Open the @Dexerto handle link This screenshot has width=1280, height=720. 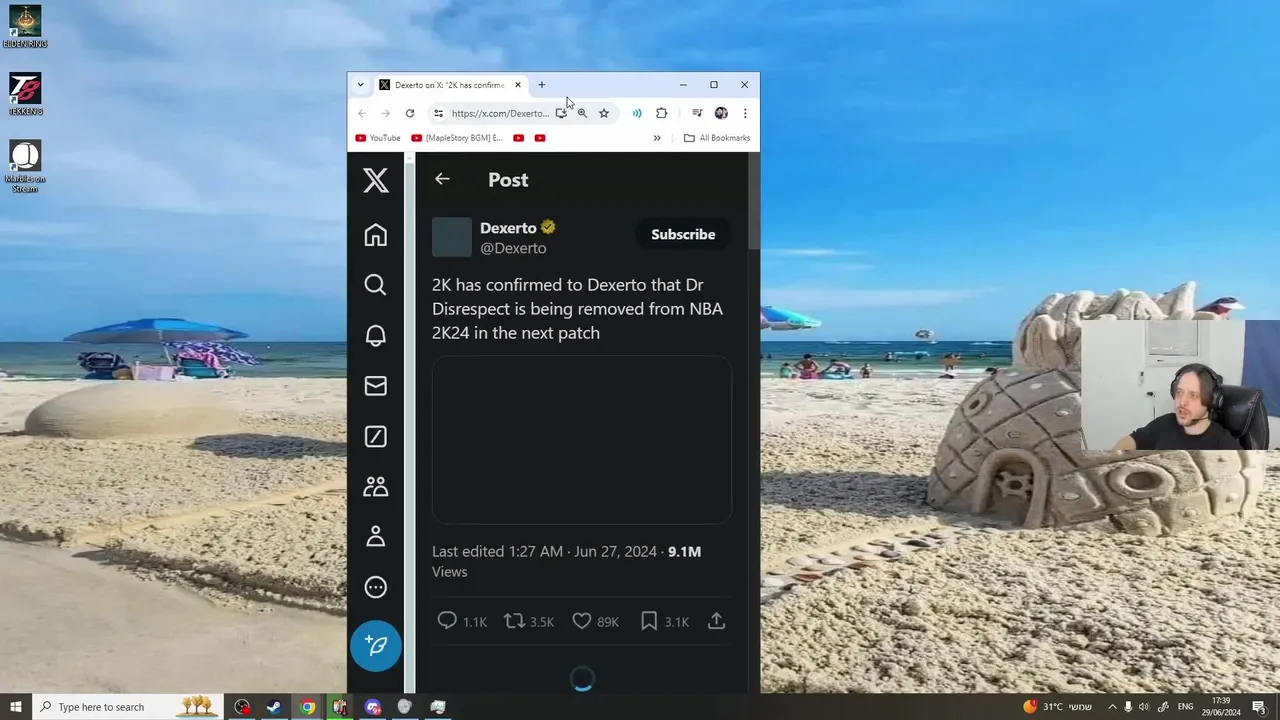pyautogui.click(x=513, y=248)
